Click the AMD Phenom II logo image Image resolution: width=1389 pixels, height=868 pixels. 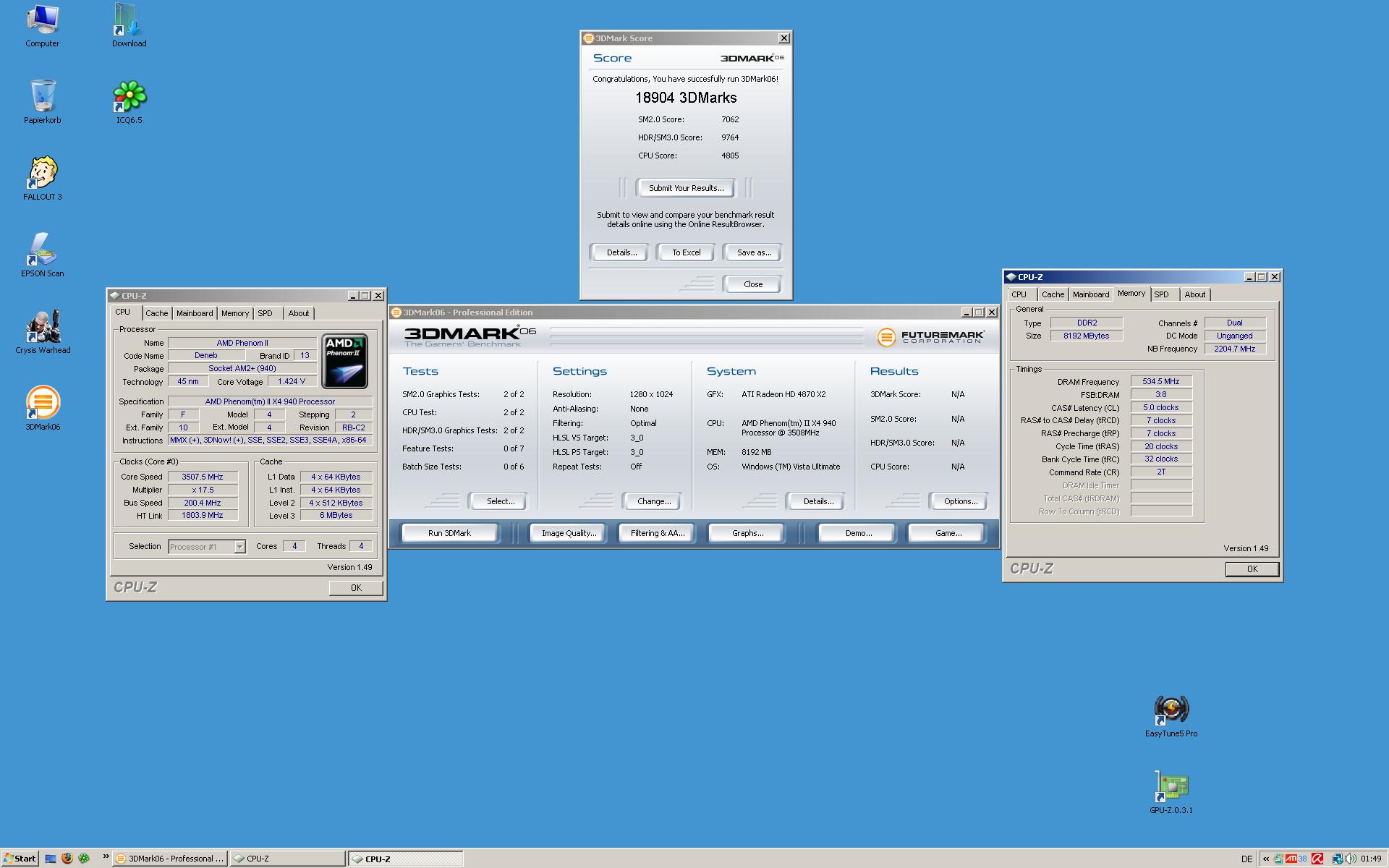(x=345, y=361)
